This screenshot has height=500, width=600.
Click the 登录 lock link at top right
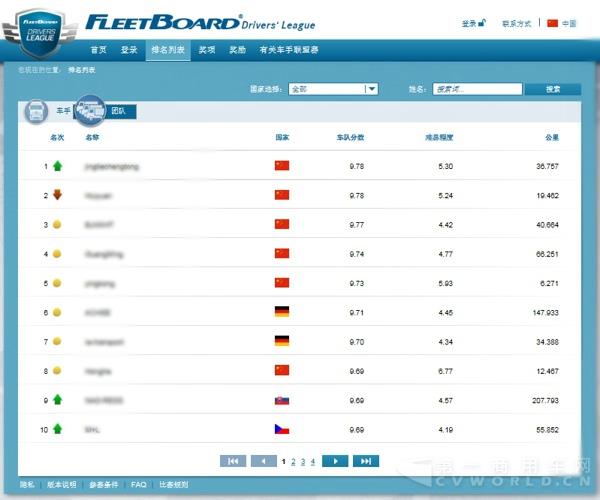point(474,23)
